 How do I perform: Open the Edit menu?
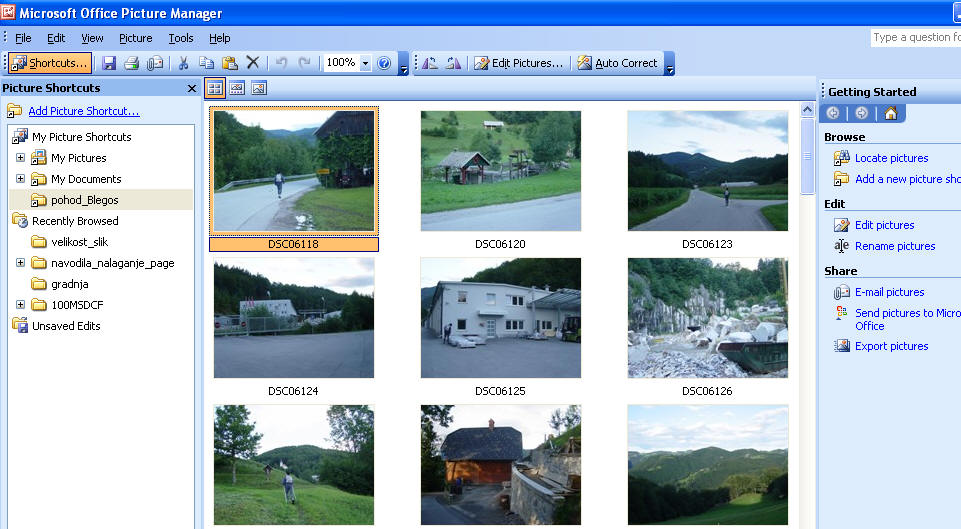pyautogui.click(x=56, y=38)
